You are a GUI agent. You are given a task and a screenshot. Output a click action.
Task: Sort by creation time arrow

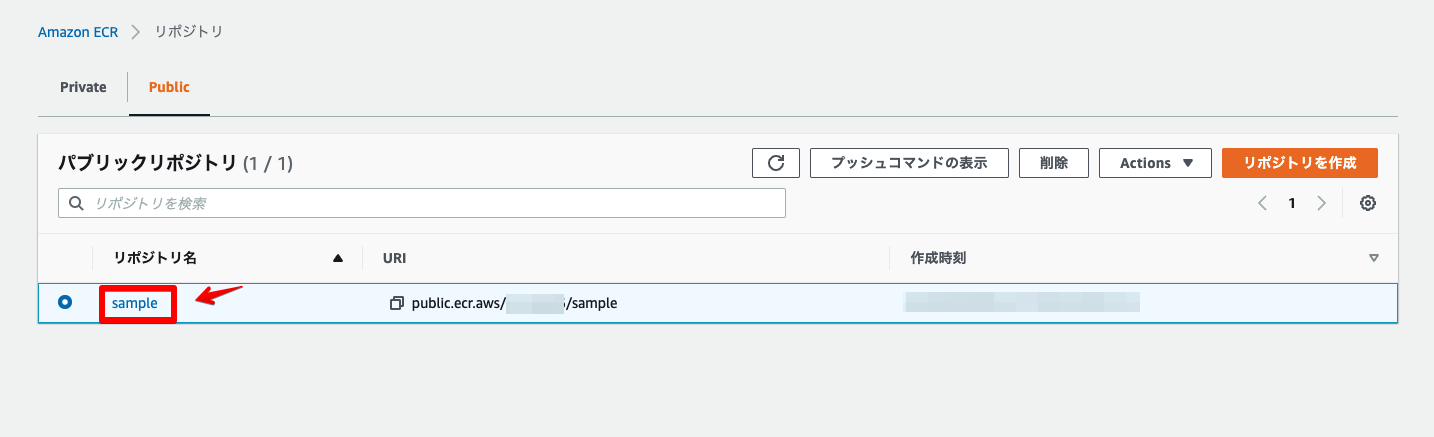point(1373,258)
